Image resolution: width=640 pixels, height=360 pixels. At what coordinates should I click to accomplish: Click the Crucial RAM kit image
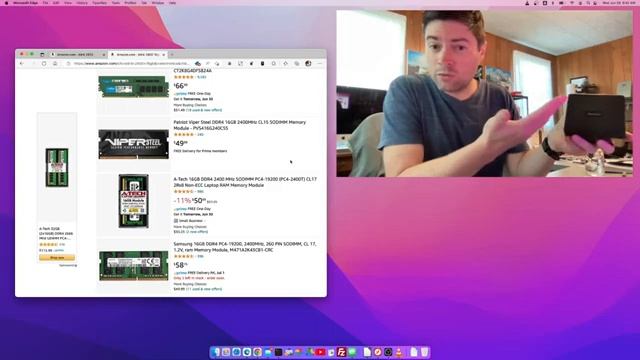[133, 87]
